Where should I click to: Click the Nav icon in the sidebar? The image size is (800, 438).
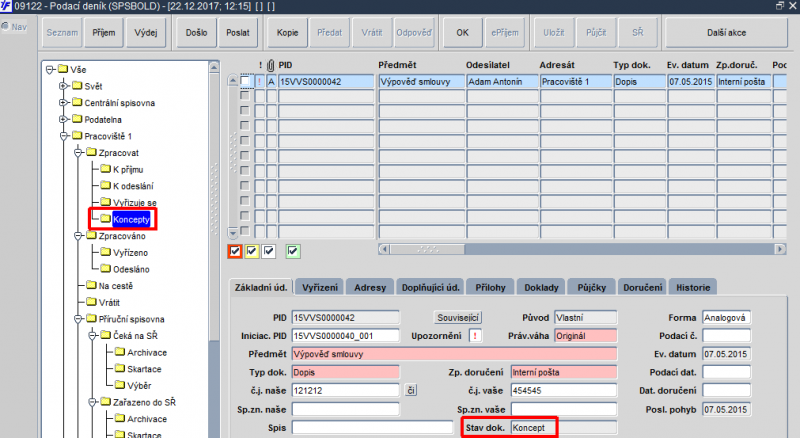pos(5,27)
